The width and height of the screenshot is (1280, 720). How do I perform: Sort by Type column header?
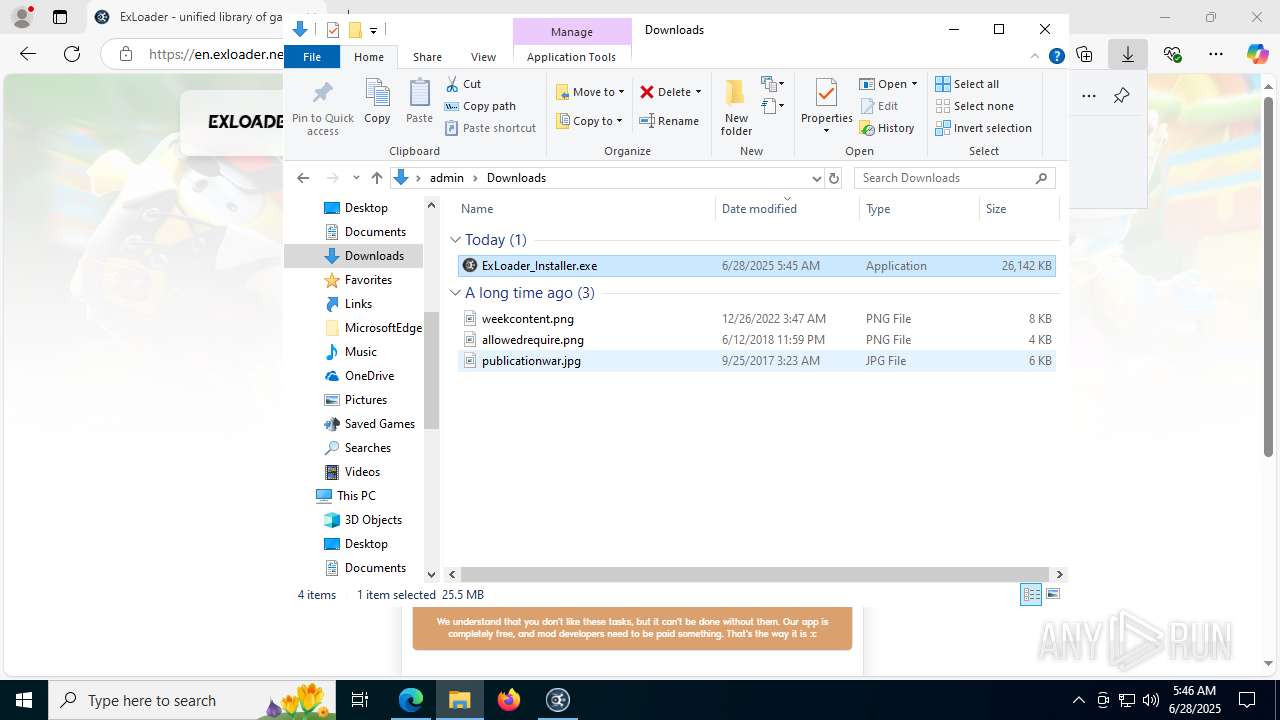[x=919, y=209]
